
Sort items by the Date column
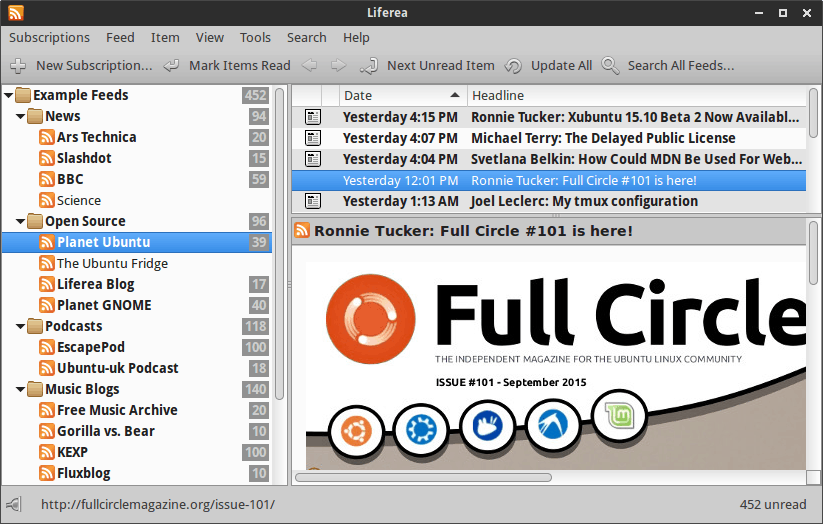pyautogui.click(x=403, y=96)
